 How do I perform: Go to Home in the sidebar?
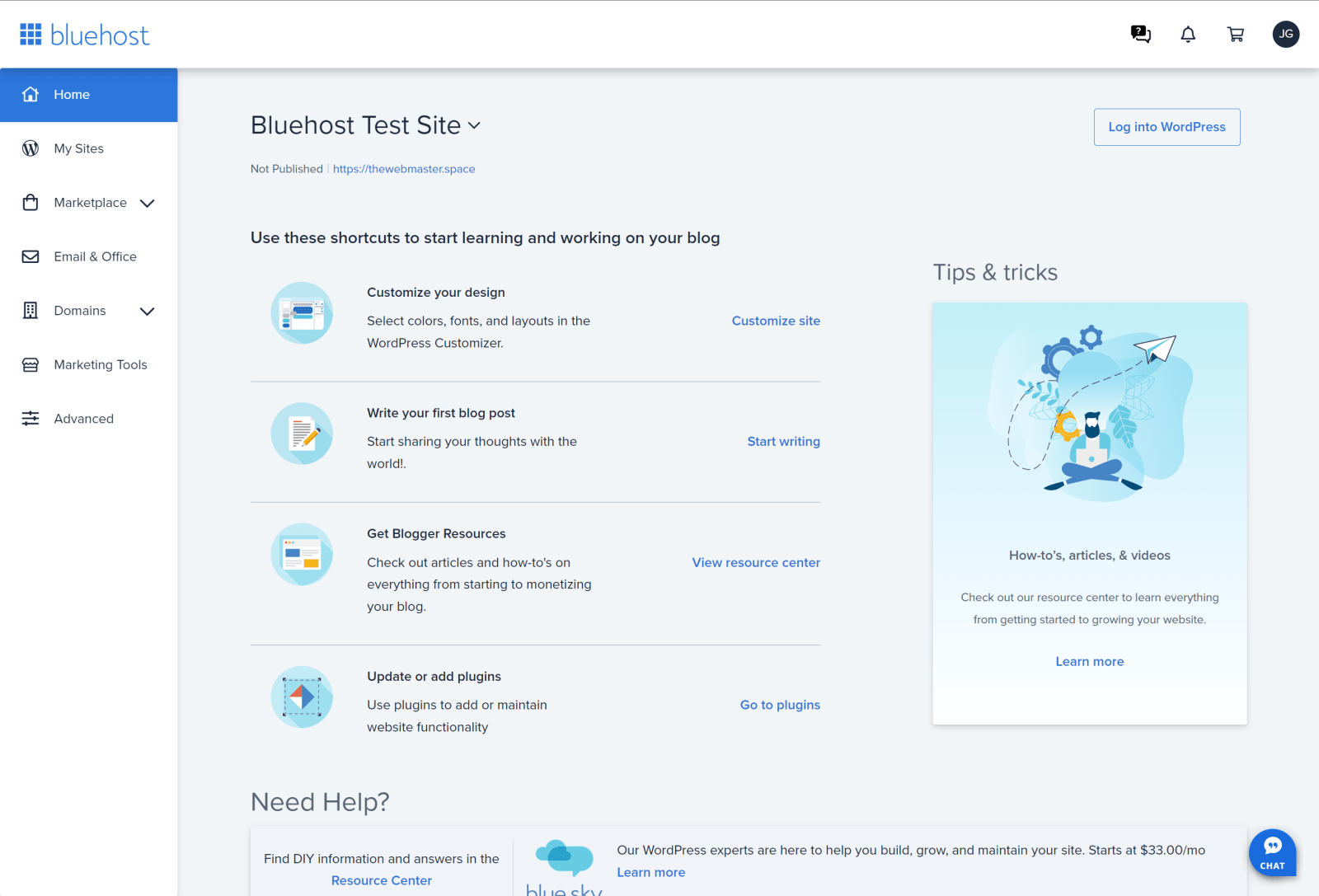[89, 95]
